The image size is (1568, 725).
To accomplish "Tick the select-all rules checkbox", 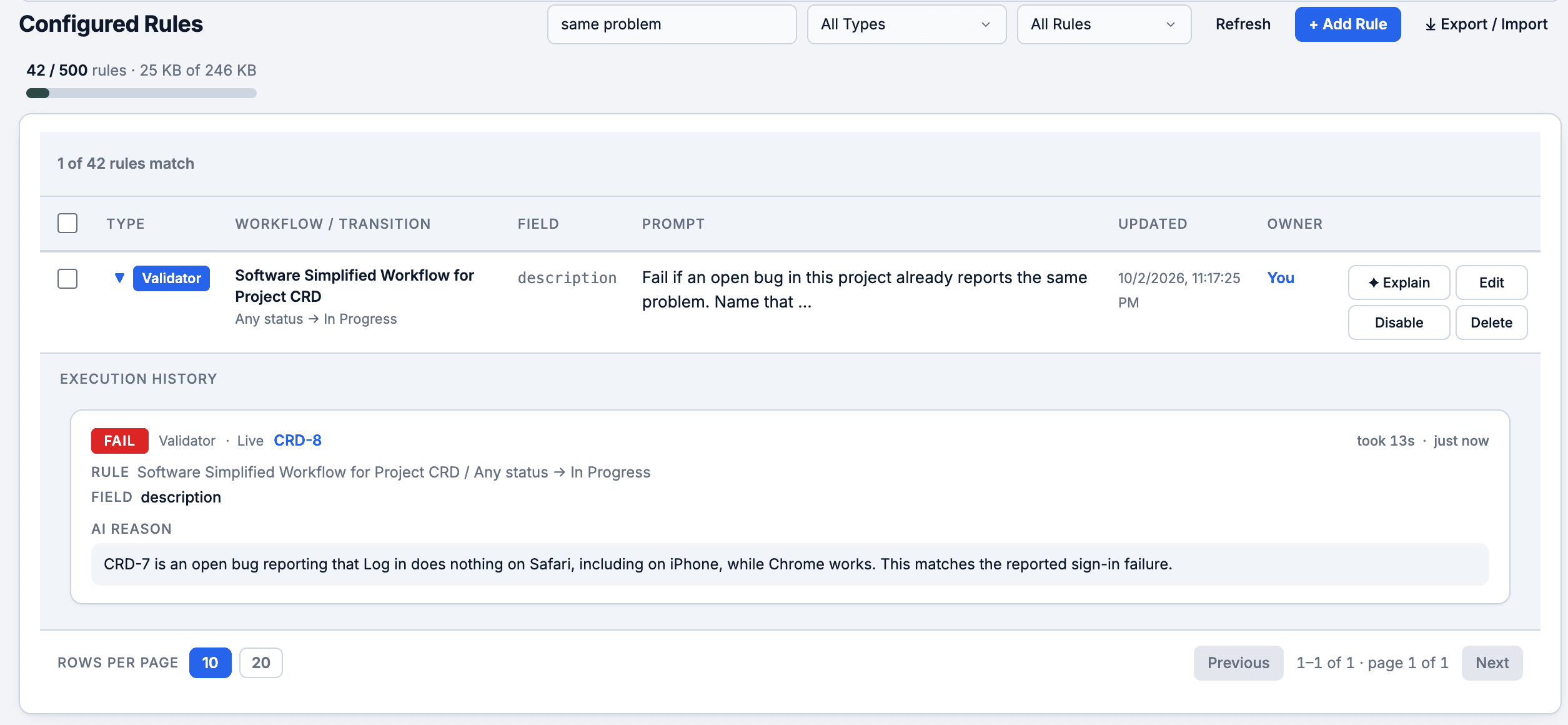I will (67, 223).
